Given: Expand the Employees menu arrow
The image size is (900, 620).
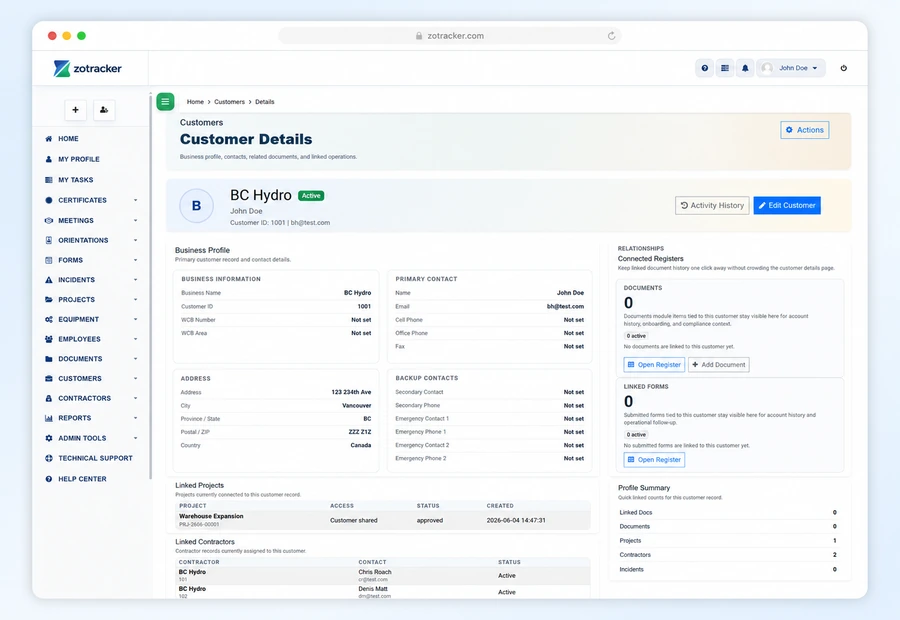Looking at the screenshot, I should [135, 339].
